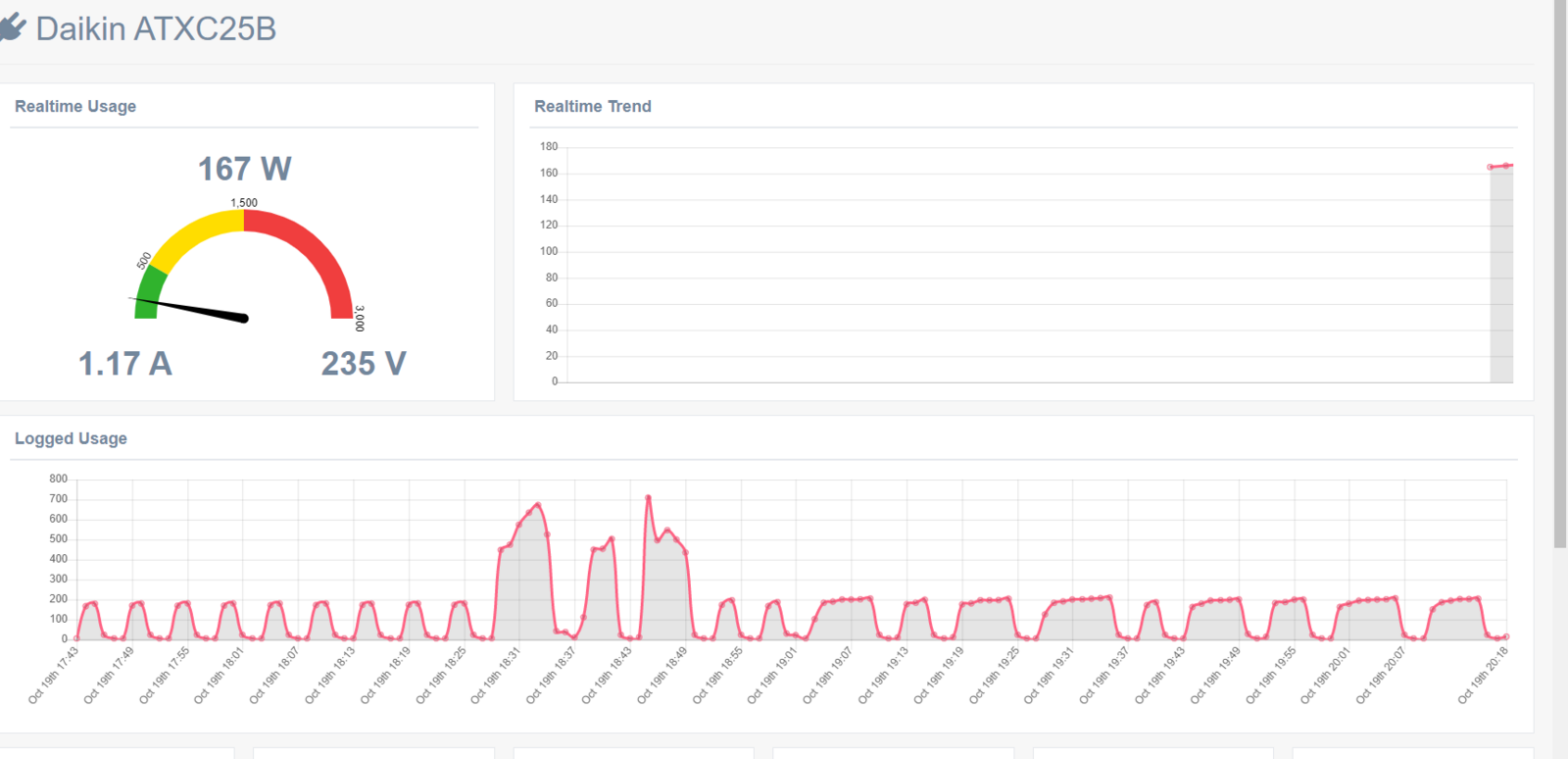Screen dimensions: 1568x759
Task: Click the gauge's 1,500 scale label
Action: [x=244, y=203]
